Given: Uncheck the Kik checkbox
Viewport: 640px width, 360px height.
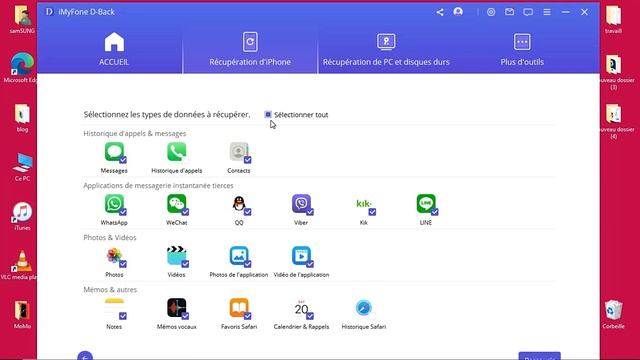Looking at the screenshot, I should click(x=372, y=212).
